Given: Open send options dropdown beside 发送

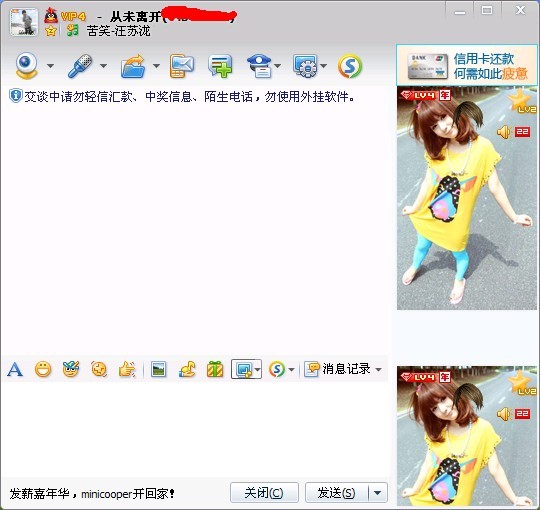Looking at the screenshot, I should click(378, 492).
